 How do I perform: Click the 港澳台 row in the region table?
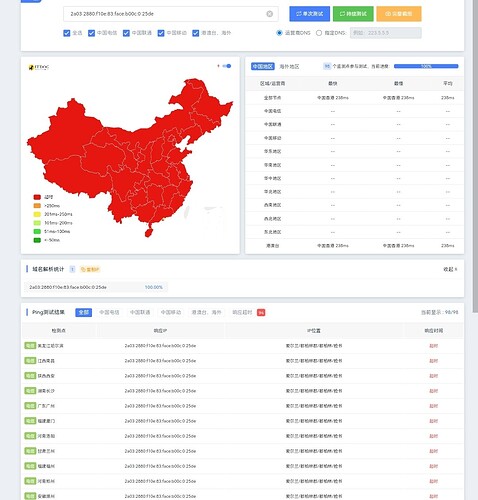point(355,246)
